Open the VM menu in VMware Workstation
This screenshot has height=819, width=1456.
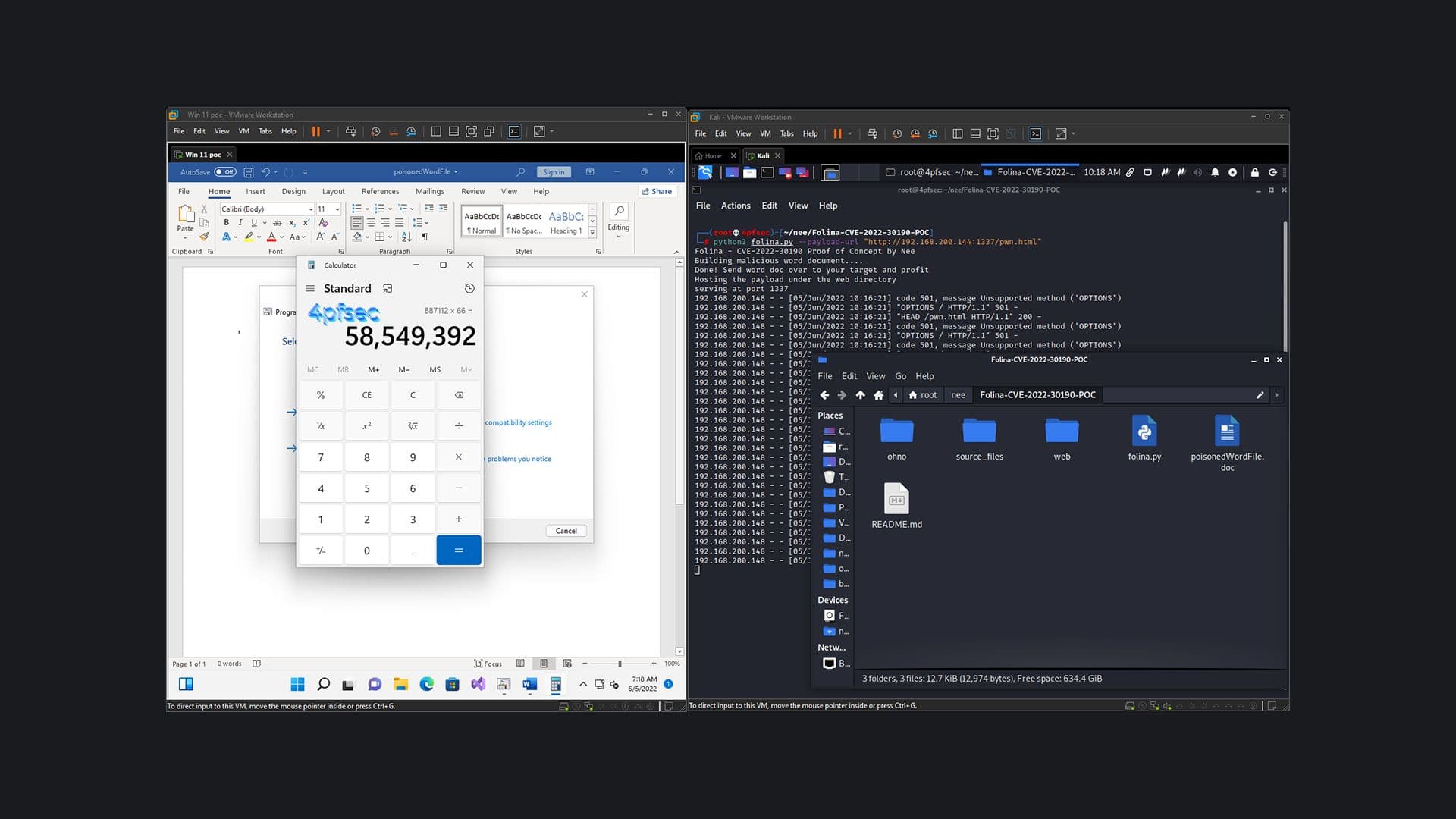[243, 130]
